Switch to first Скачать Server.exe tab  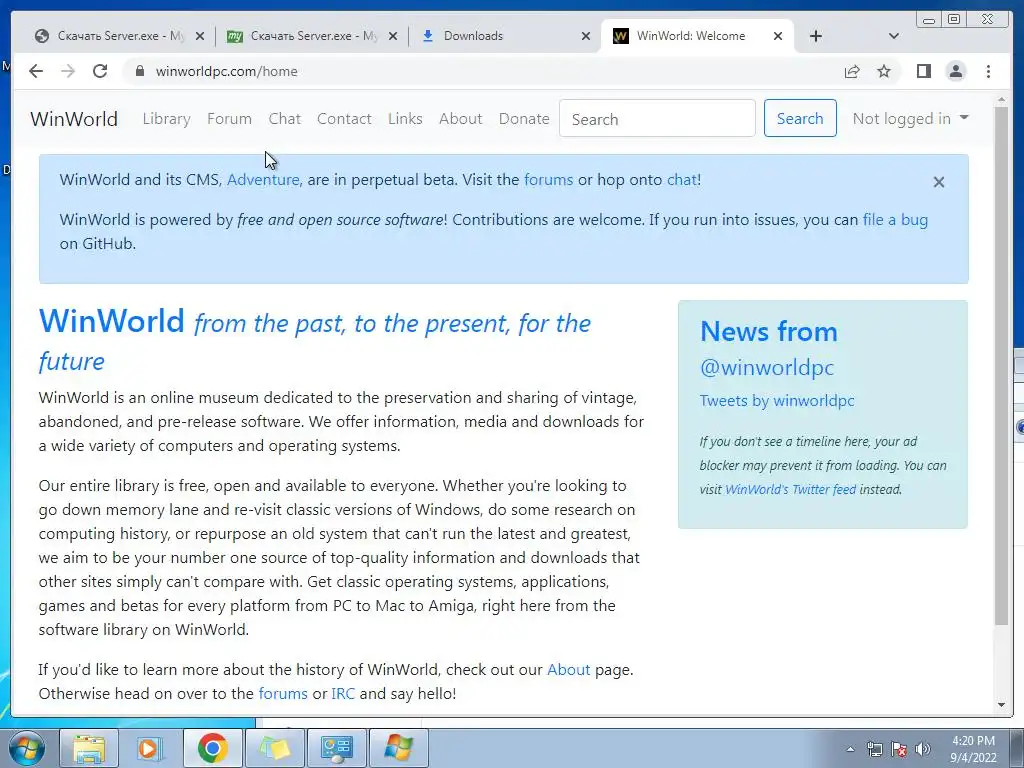pyautogui.click(x=119, y=36)
